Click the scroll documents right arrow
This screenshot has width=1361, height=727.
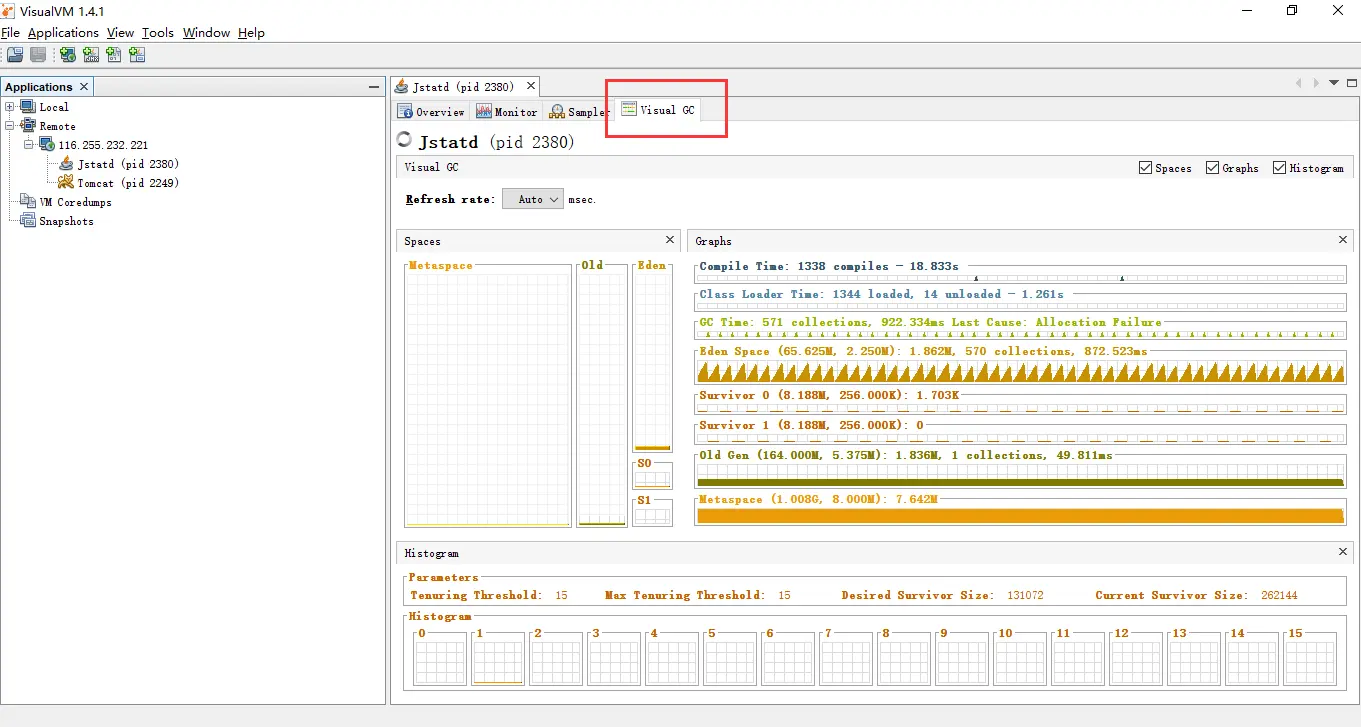pyautogui.click(x=1316, y=83)
